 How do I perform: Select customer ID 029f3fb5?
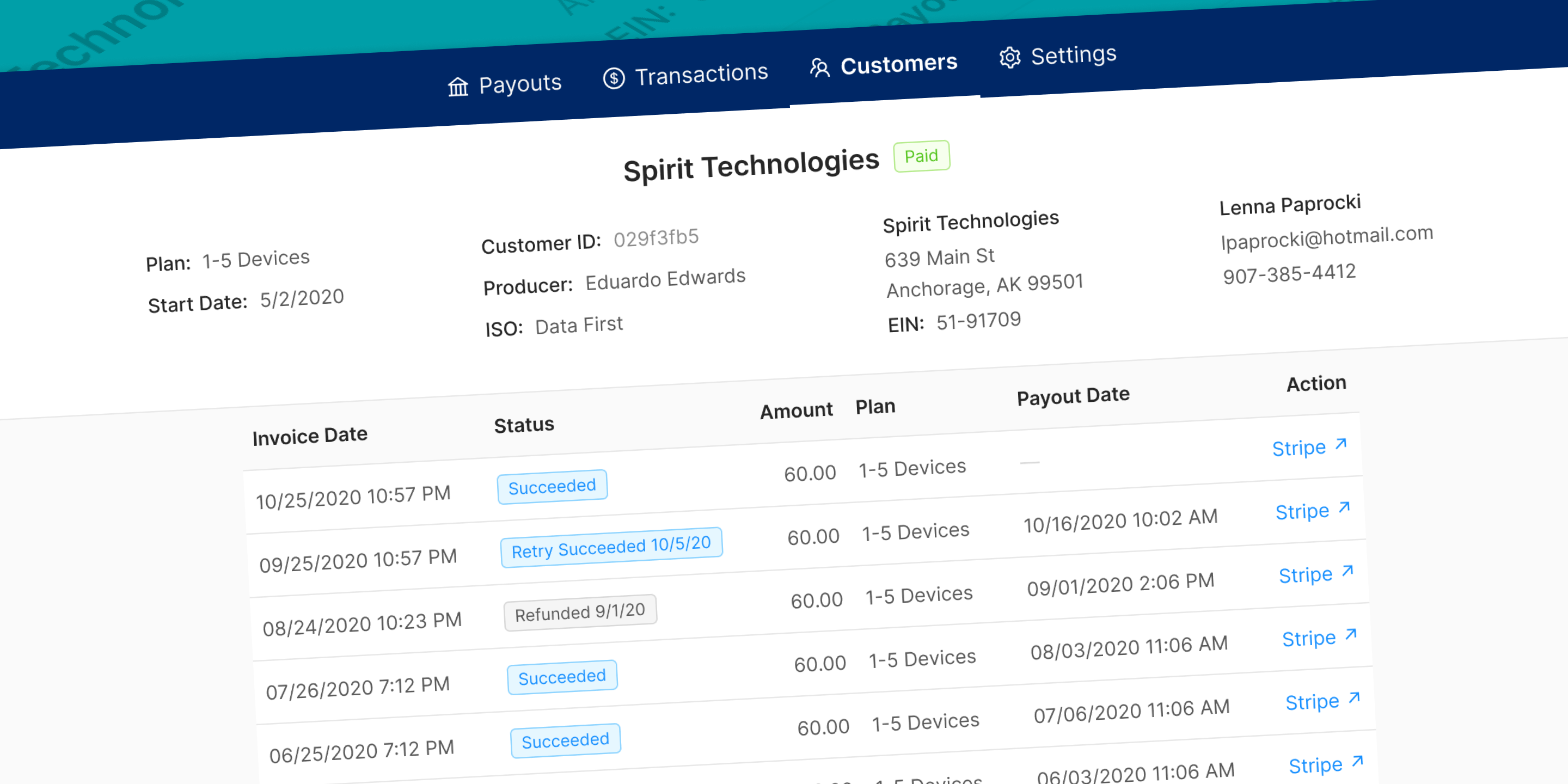tap(656, 238)
